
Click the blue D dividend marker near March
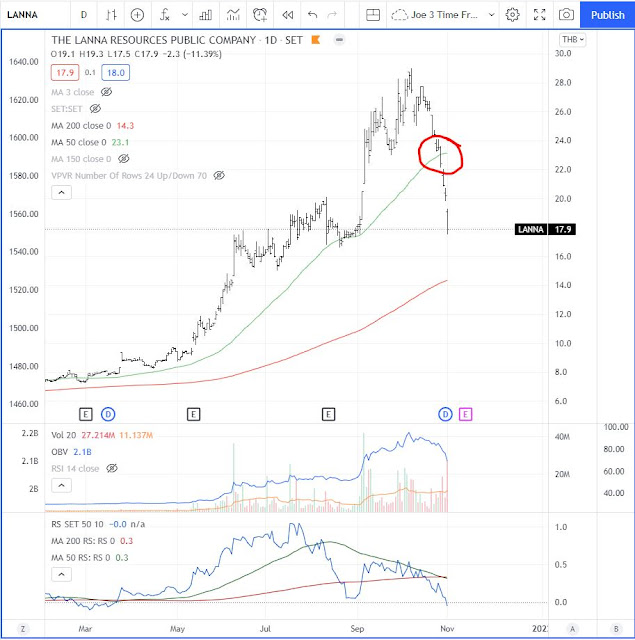[x=108, y=414]
